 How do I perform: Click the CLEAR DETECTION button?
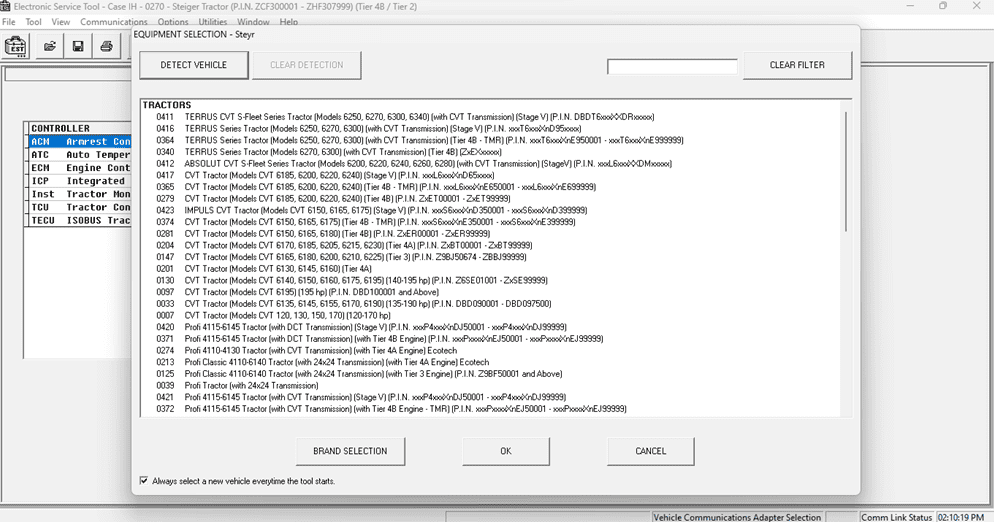307,65
